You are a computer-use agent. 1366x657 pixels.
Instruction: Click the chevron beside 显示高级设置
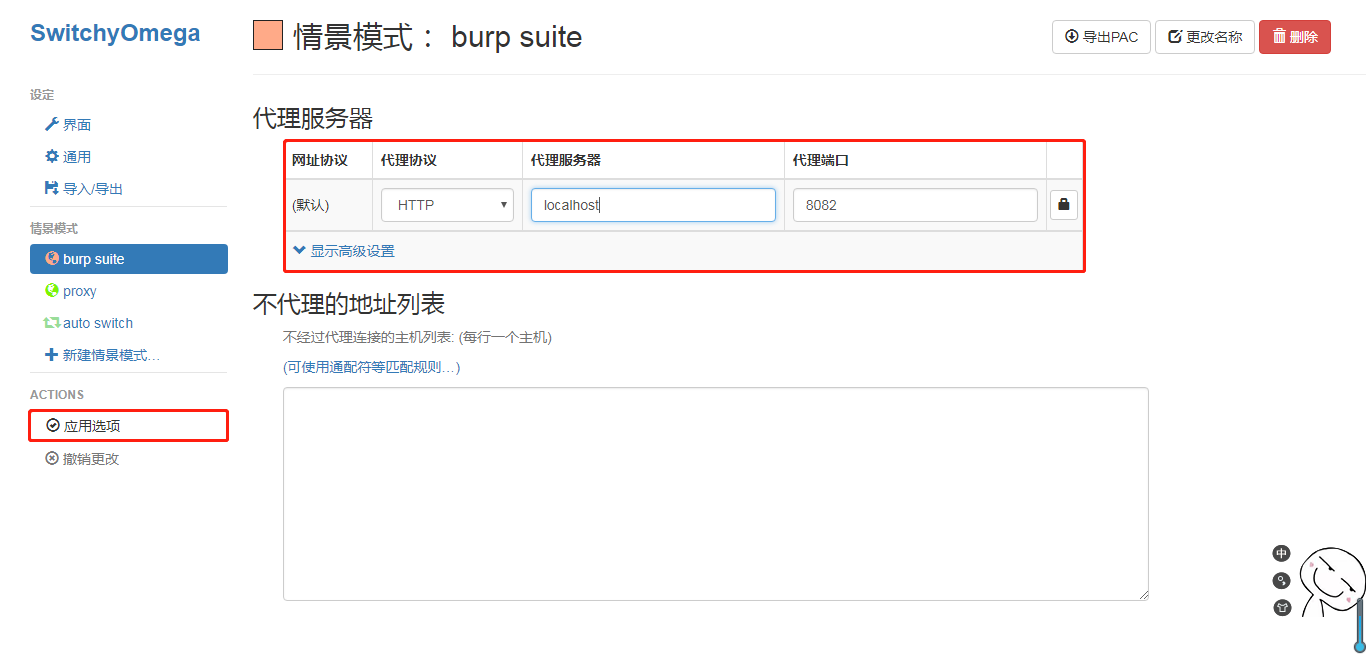pyautogui.click(x=299, y=250)
